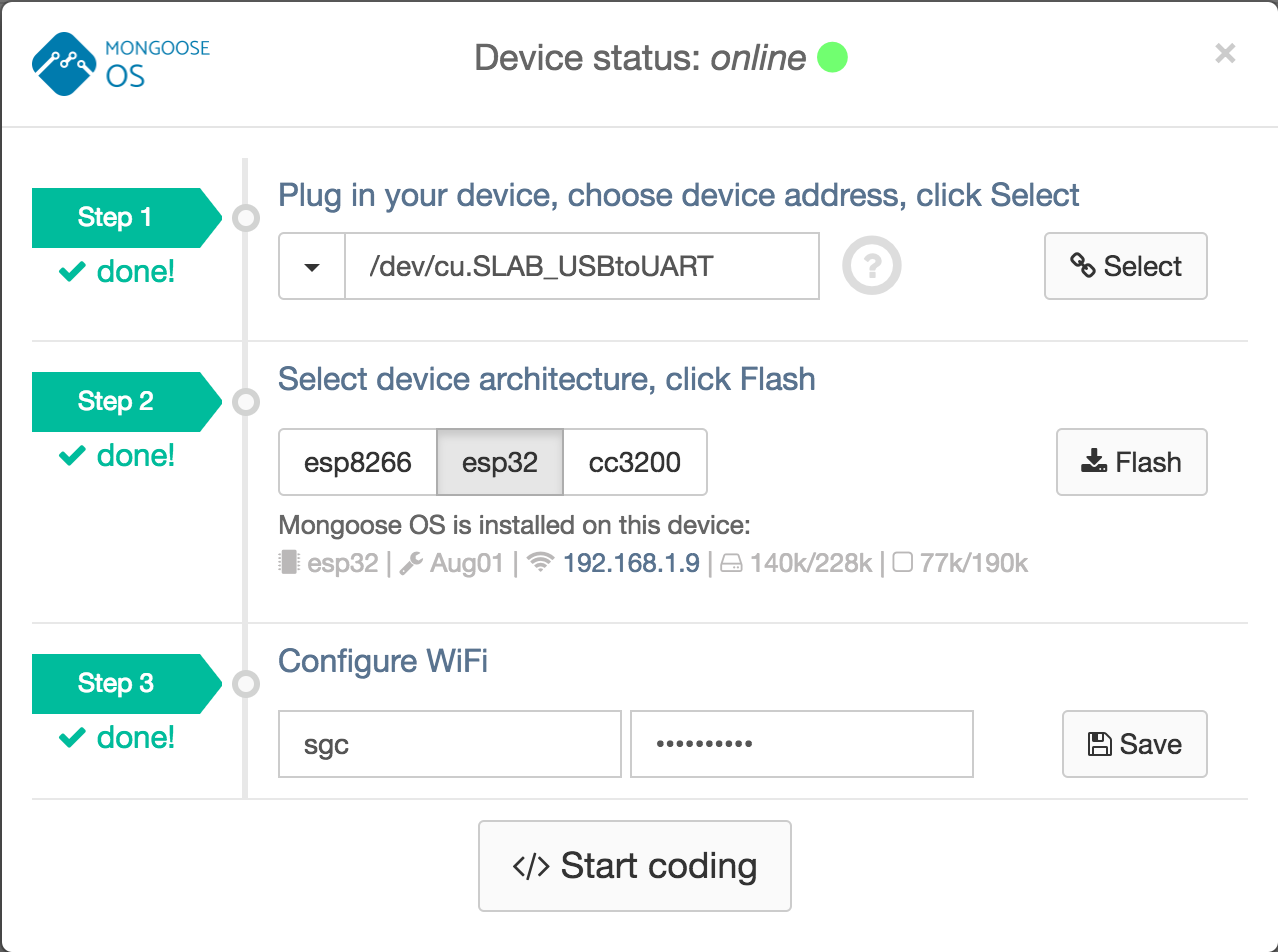Select the esp32 architecture option
The width and height of the screenshot is (1278, 952).
coord(500,463)
